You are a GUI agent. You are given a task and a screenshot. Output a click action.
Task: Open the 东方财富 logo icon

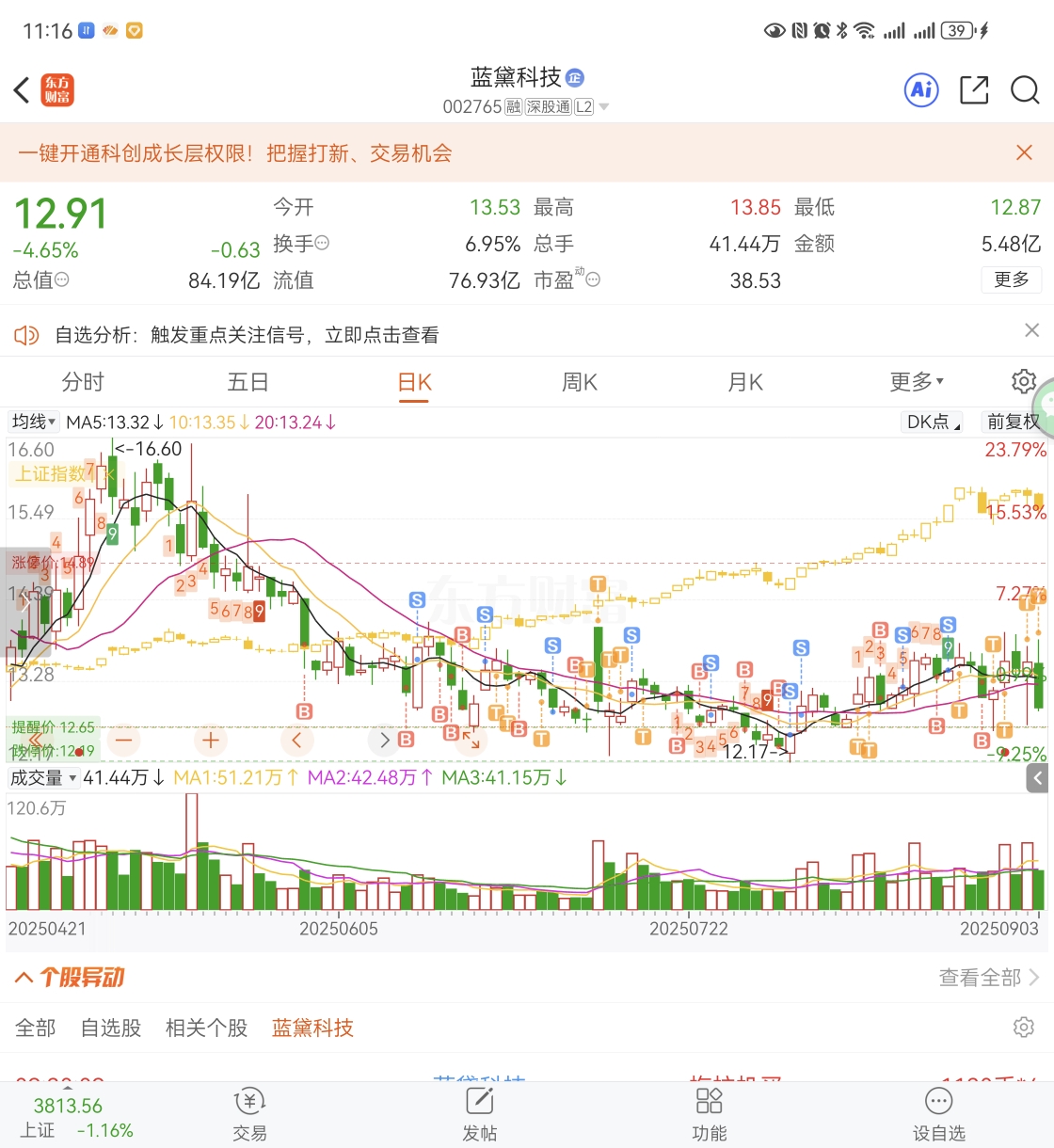click(57, 90)
